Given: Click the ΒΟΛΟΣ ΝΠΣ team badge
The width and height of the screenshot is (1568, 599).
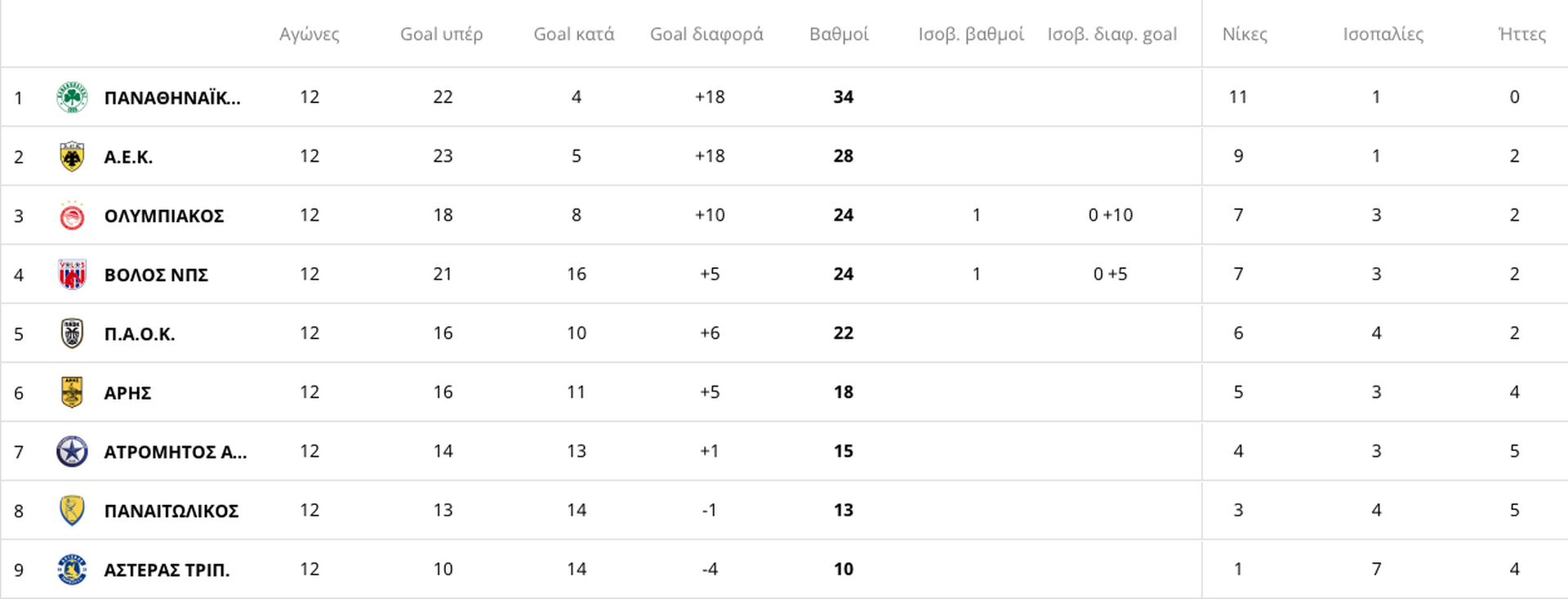Looking at the screenshot, I should point(72,275).
